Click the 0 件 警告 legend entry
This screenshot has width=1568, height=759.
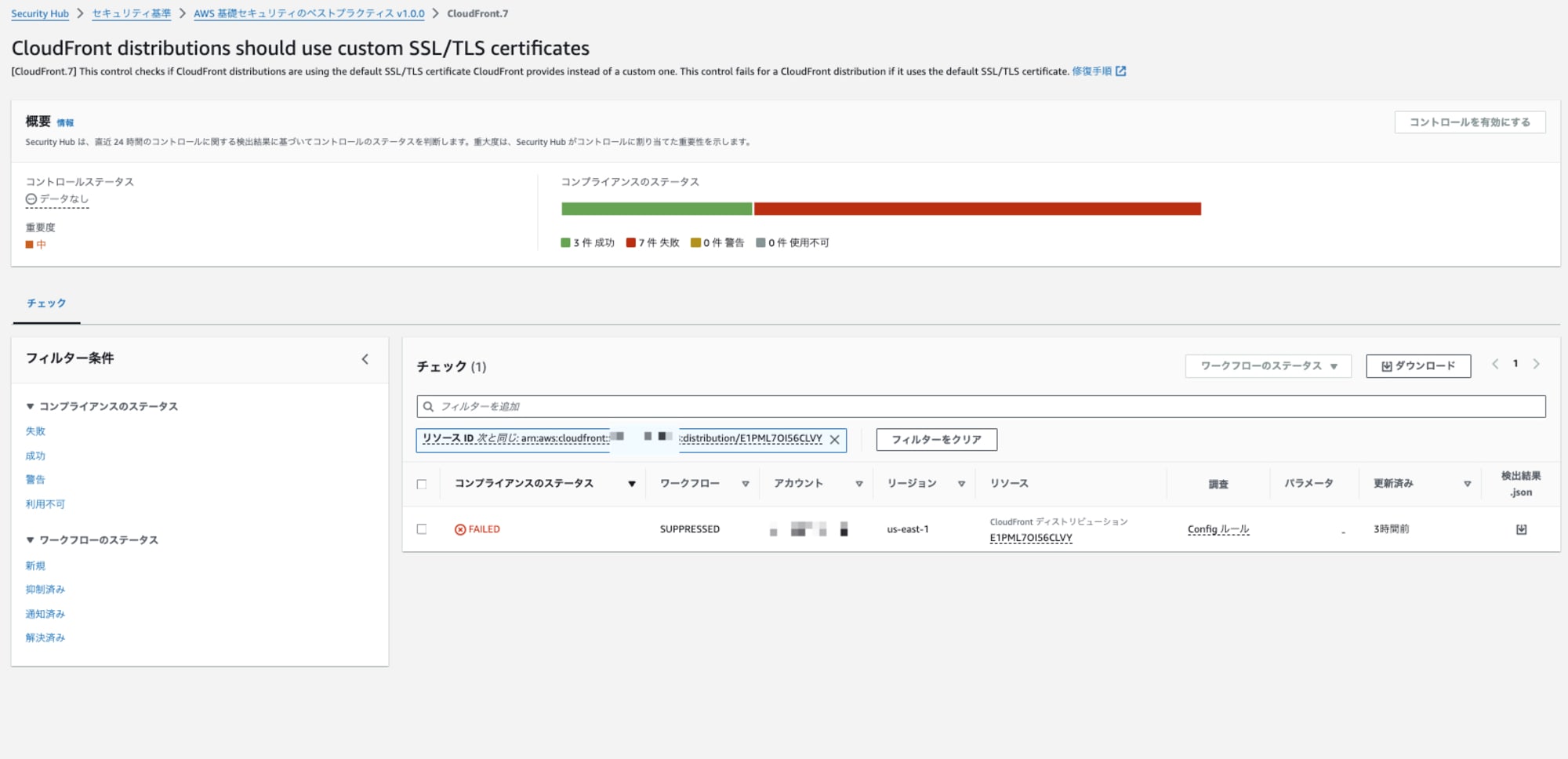coord(717,243)
